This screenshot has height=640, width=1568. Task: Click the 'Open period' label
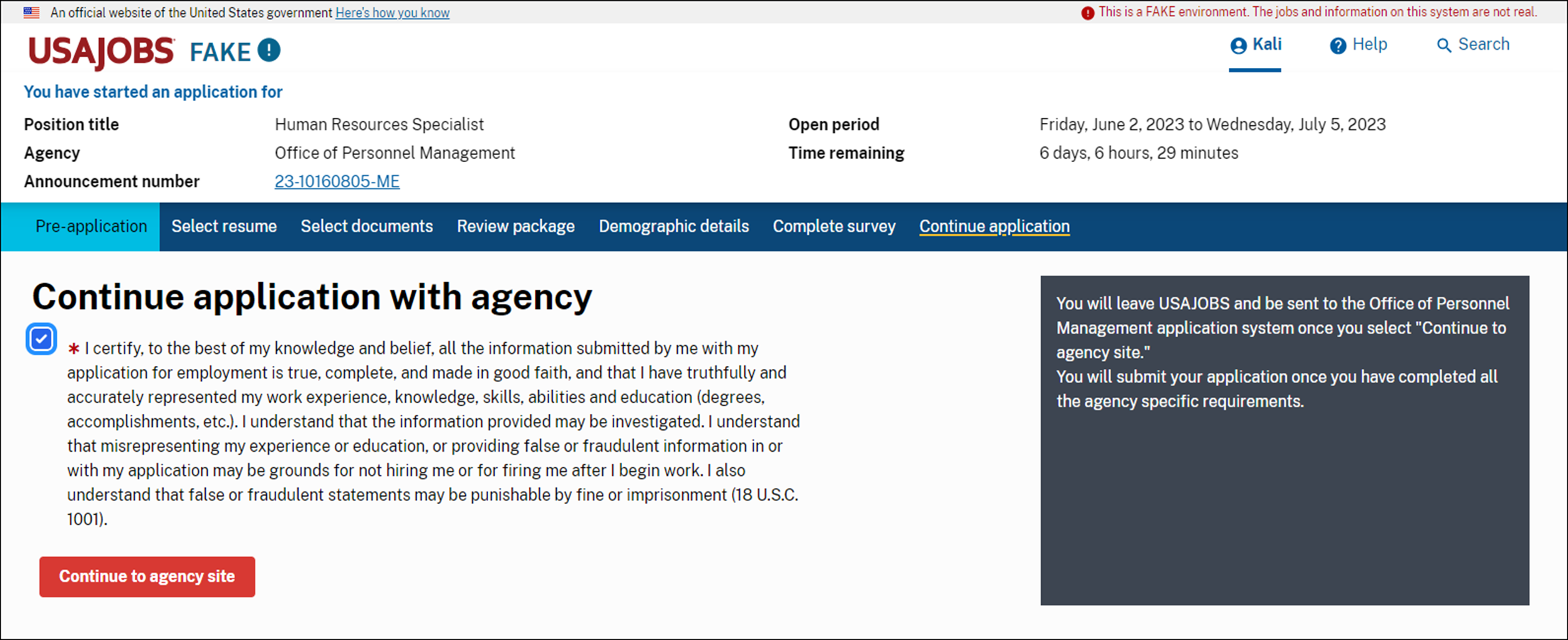[834, 125]
